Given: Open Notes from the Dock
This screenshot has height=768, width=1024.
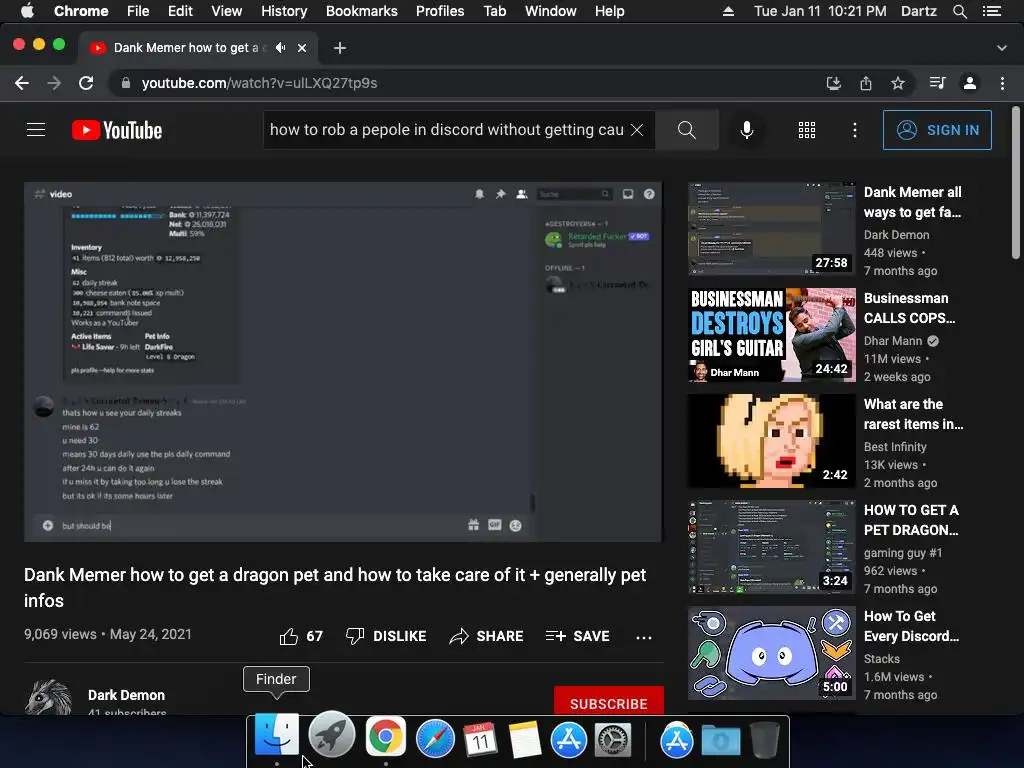Looking at the screenshot, I should pos(524,739).
